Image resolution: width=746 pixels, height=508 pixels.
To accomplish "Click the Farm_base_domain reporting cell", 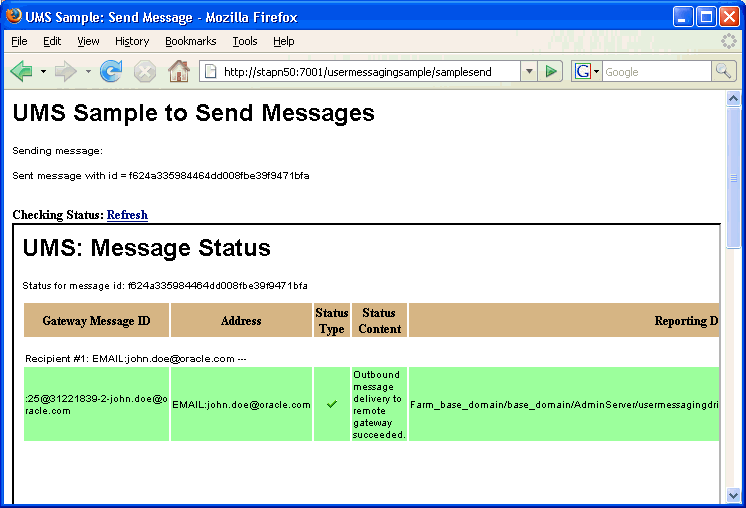I will tap(564, 404).
